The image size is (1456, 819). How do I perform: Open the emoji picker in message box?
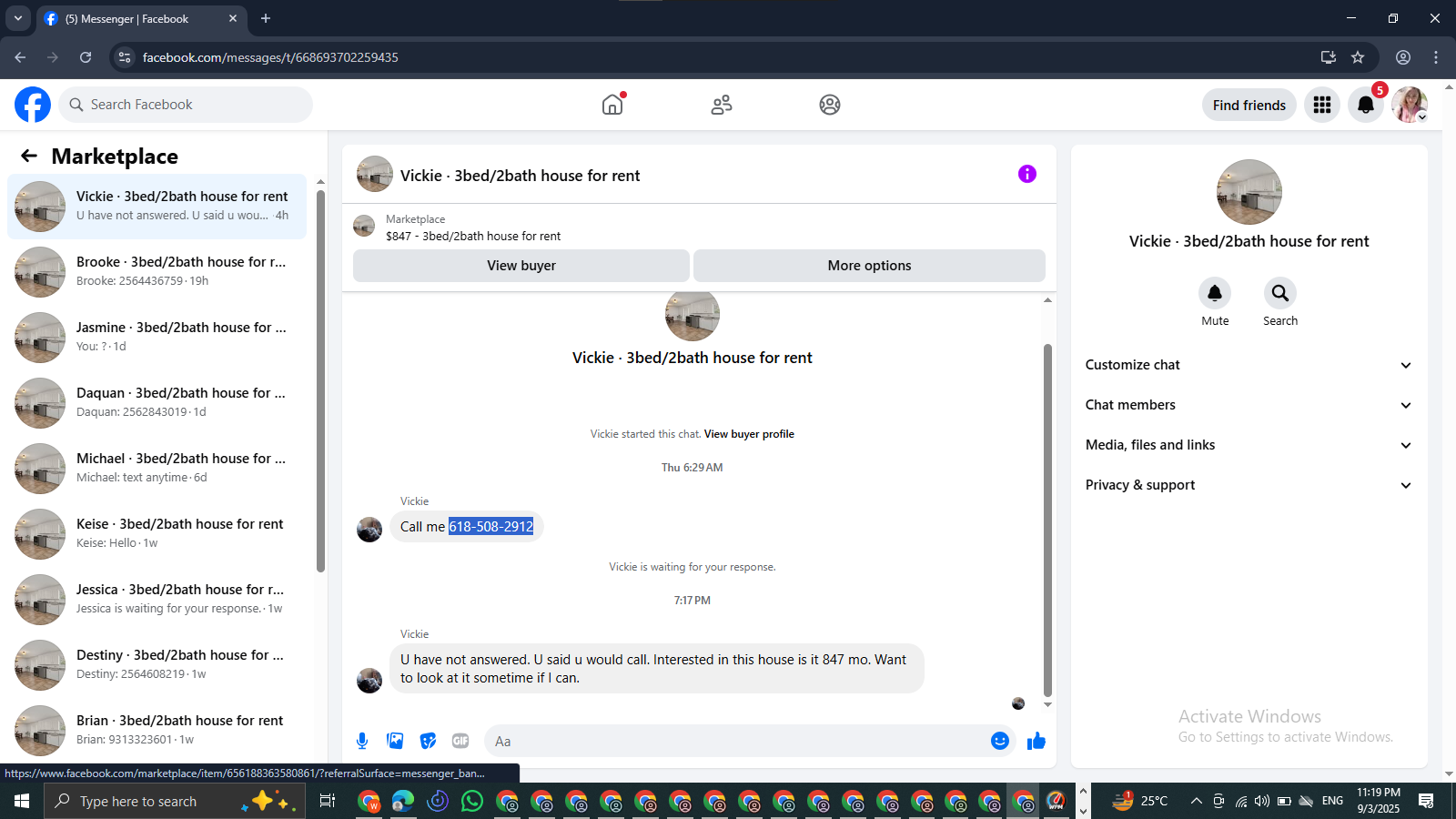pyautogui.click(x=1000, y=741)
